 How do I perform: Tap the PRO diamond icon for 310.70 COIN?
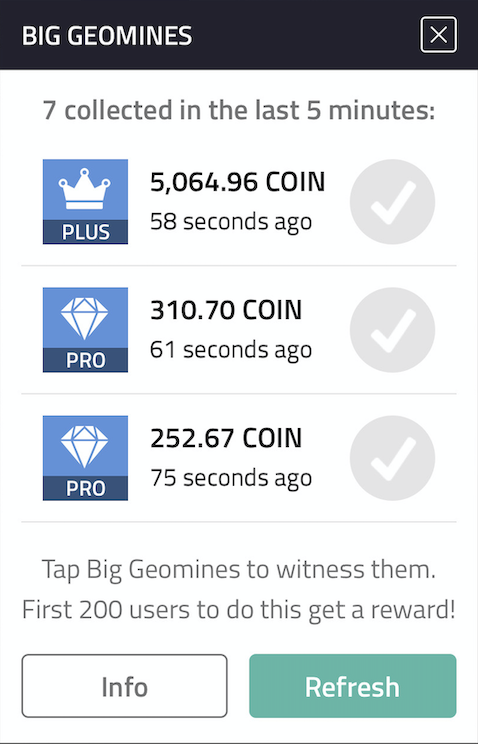coord(85,330)
